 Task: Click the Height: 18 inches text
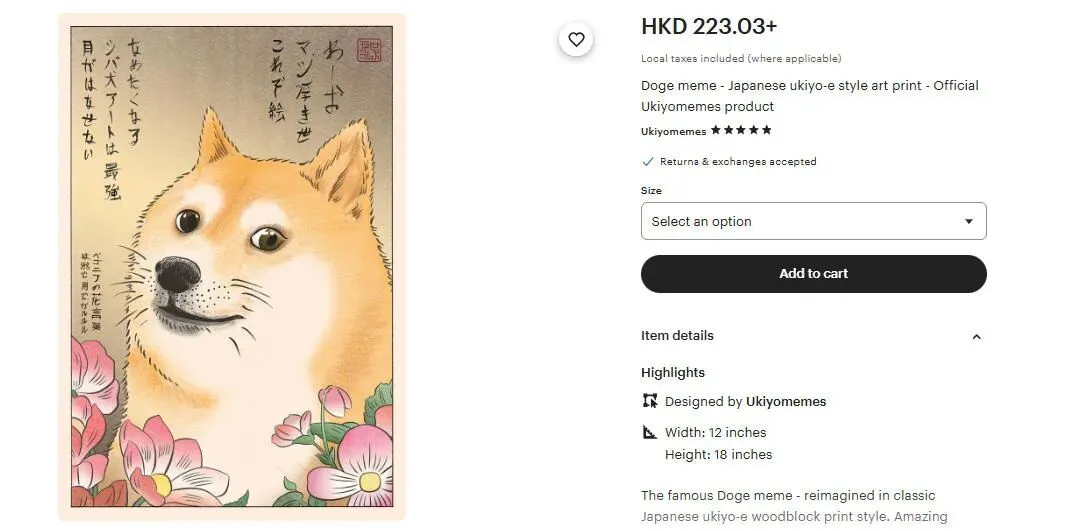point(719,455)
